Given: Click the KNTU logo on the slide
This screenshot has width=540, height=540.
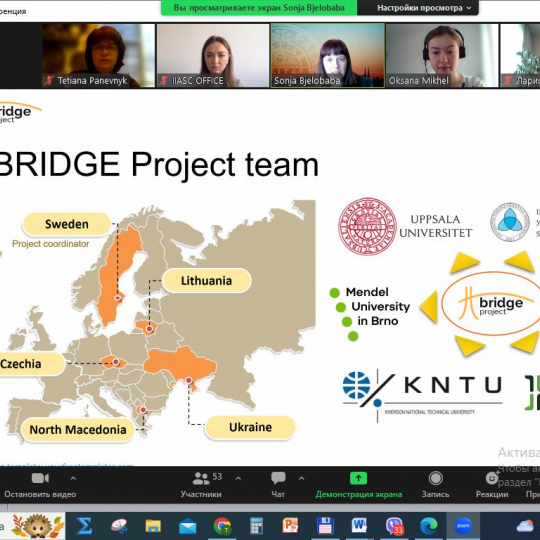Looking at the screenshot, I should 423,395.
